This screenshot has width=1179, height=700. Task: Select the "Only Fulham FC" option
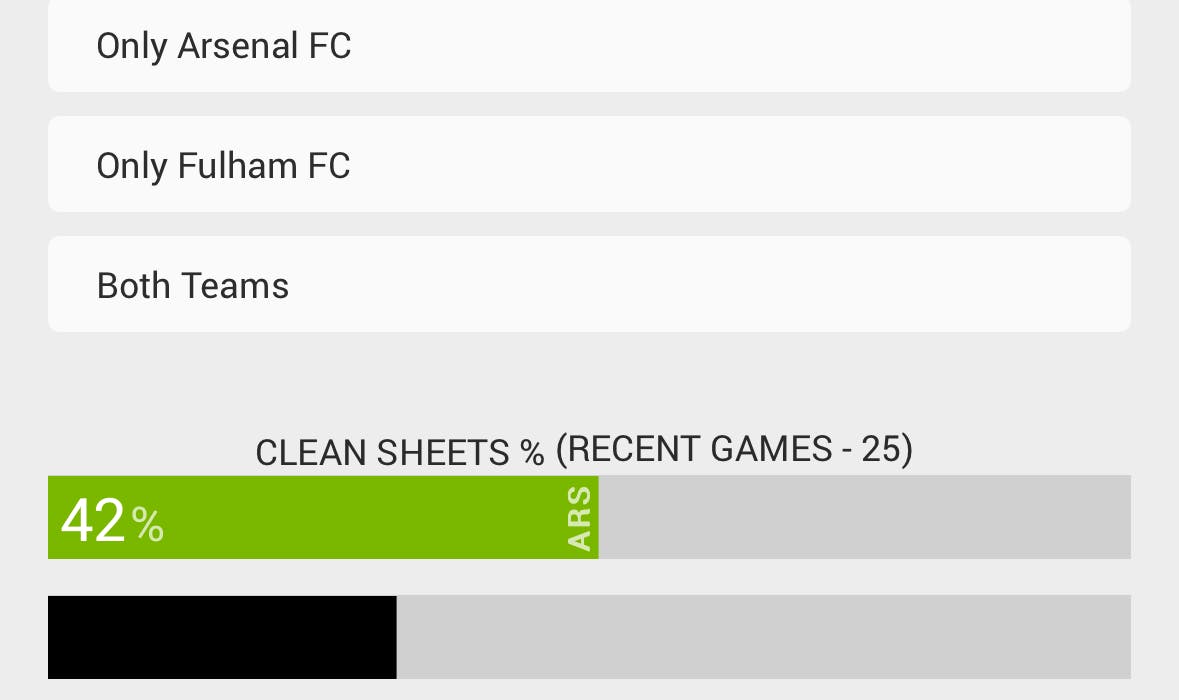click(x=589, y=165)
